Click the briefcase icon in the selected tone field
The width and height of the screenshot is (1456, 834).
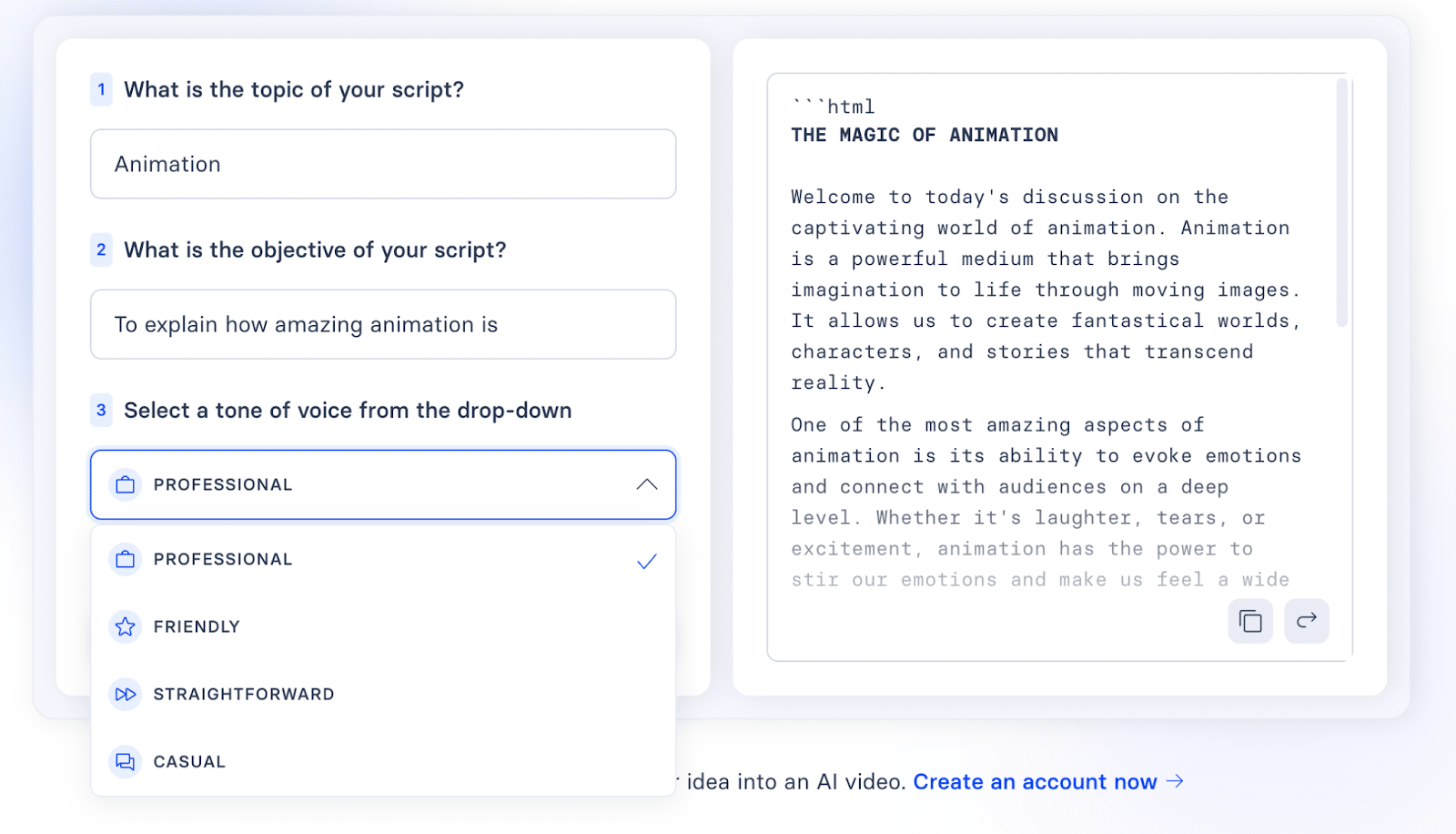(x=126, y=484)
